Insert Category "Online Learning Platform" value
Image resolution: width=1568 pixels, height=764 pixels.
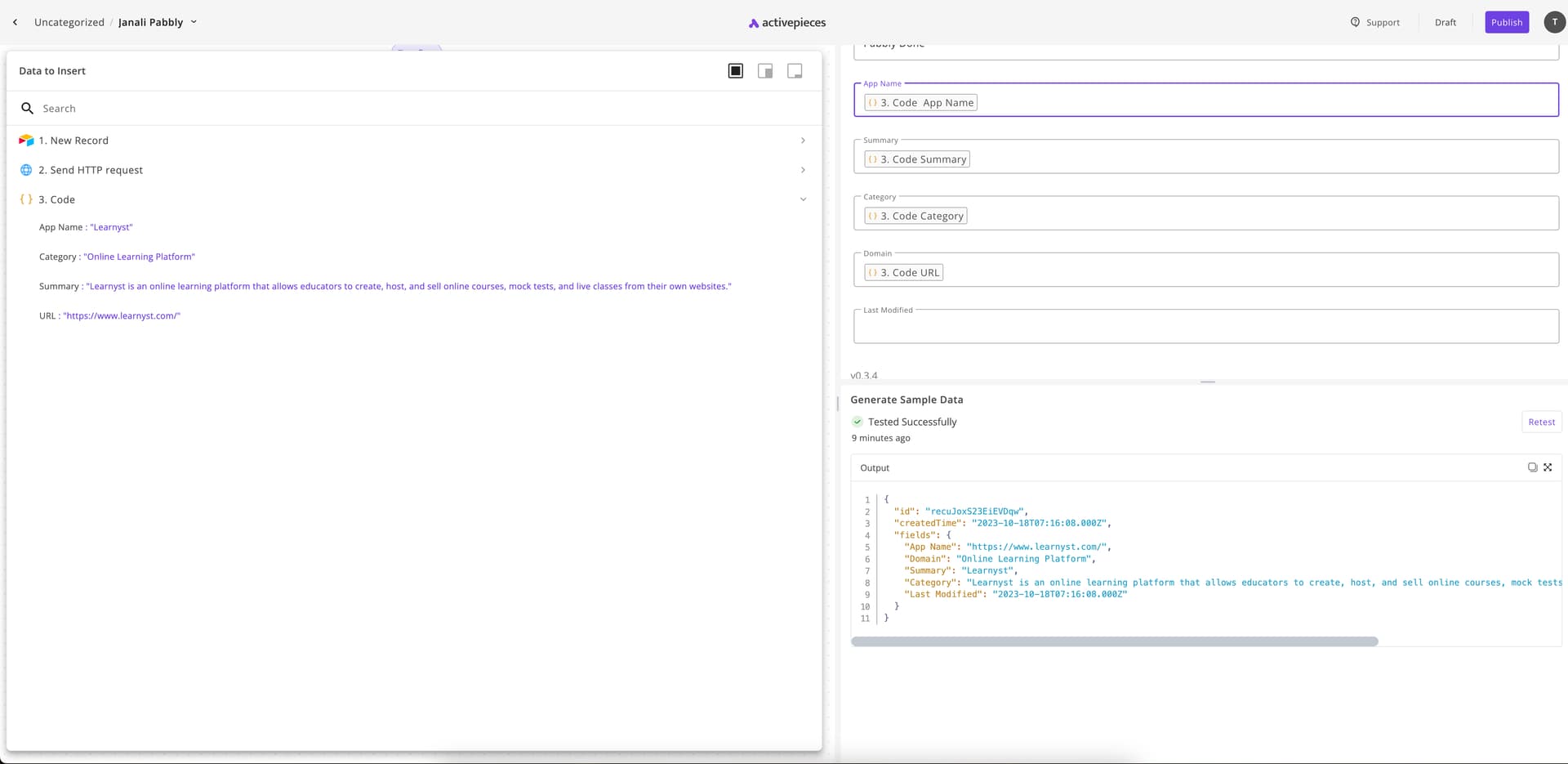pos(117,257)
